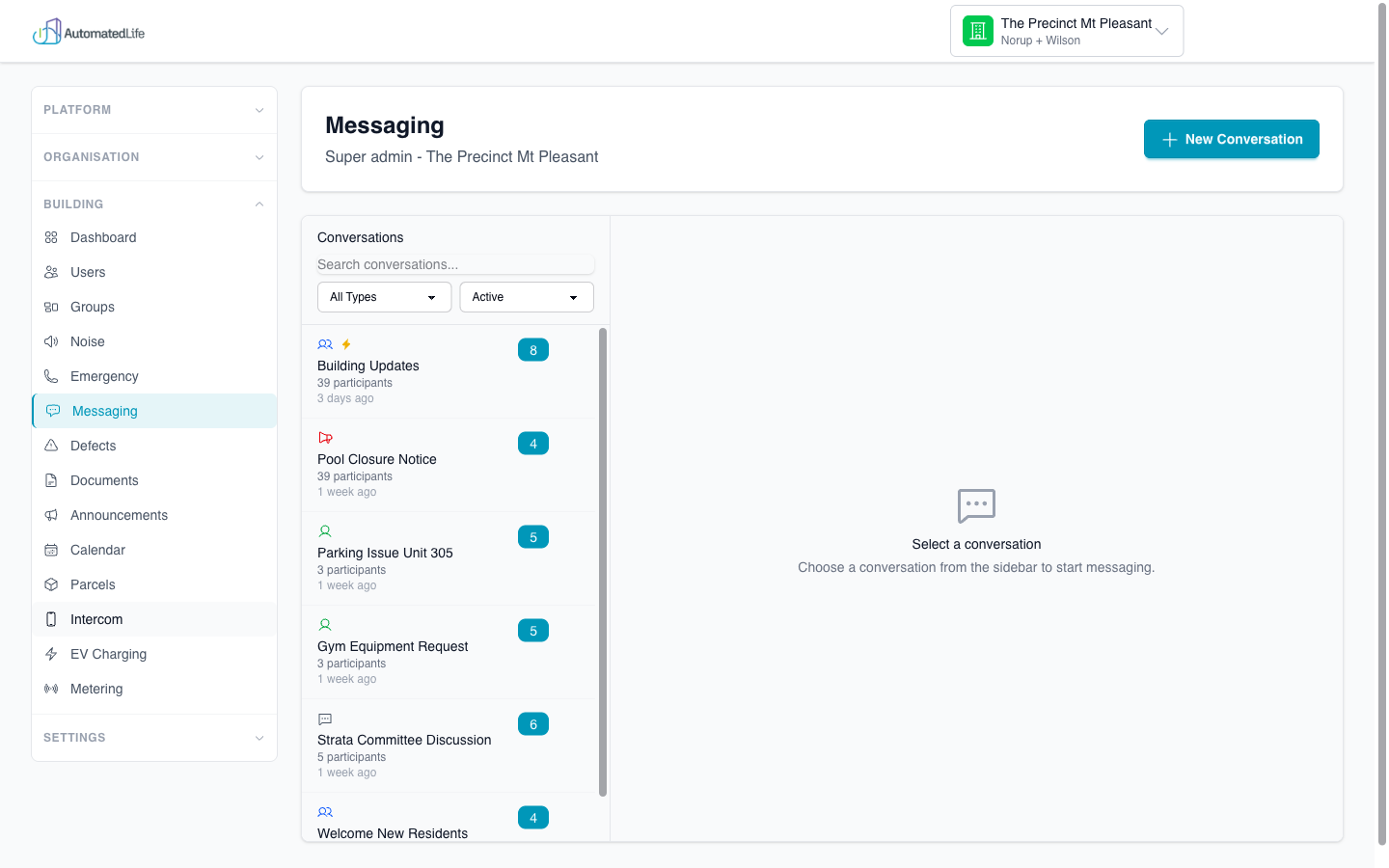The width and height of the screenshot is (1389, 868).
Task: Select the Groups sidebar item
Action: tap(94, 307)
